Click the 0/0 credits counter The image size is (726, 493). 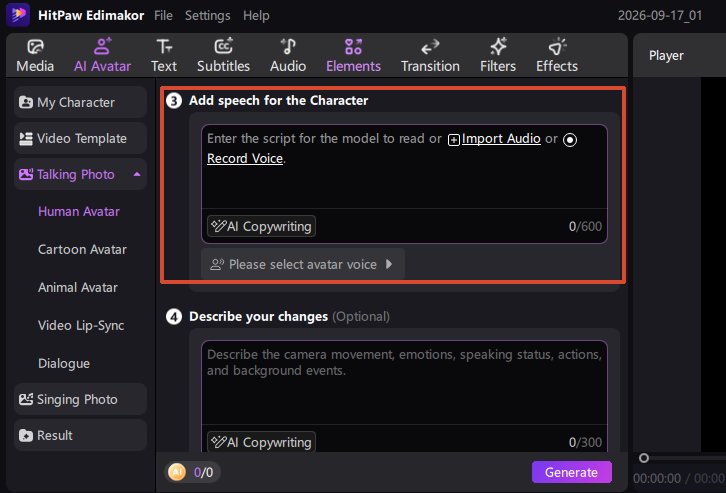click(x=203, y=472)
